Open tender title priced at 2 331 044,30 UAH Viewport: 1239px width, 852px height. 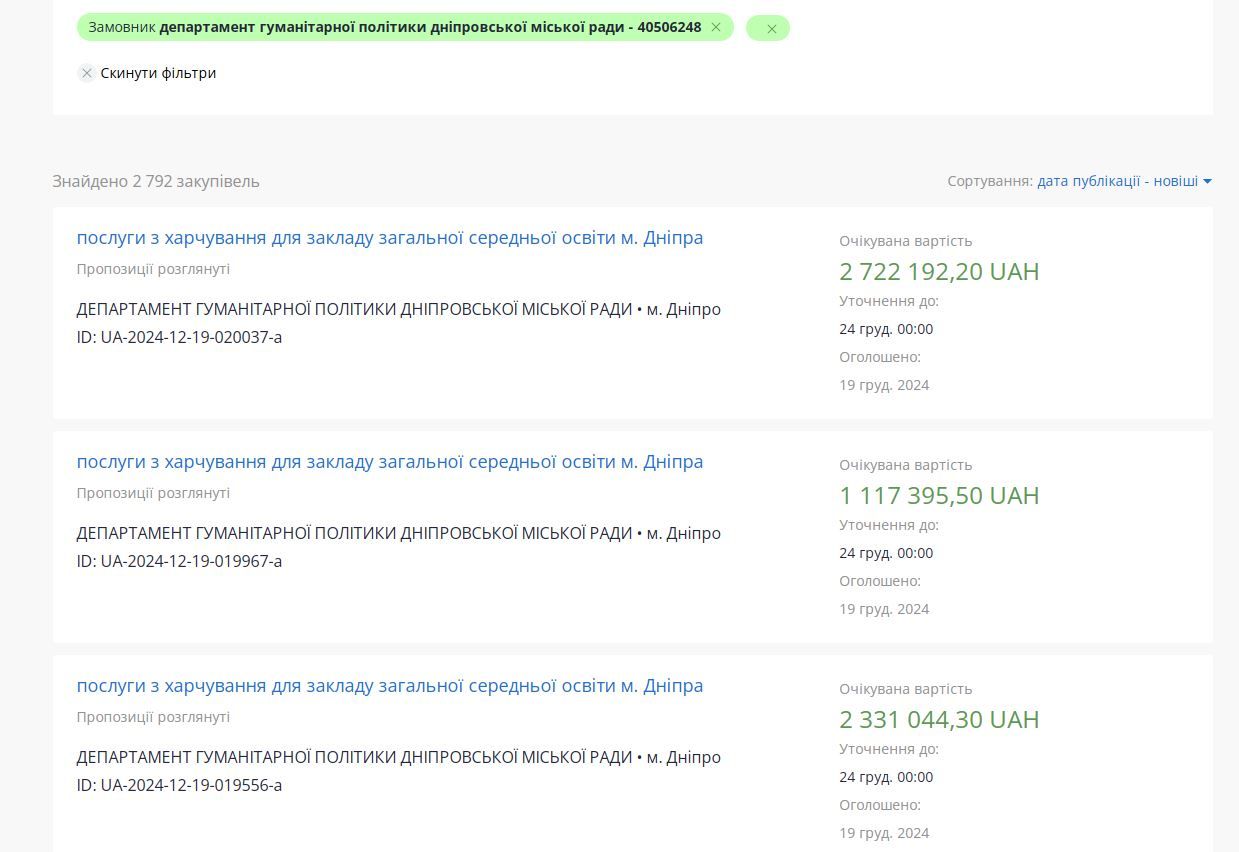click(x=389, y=686)
